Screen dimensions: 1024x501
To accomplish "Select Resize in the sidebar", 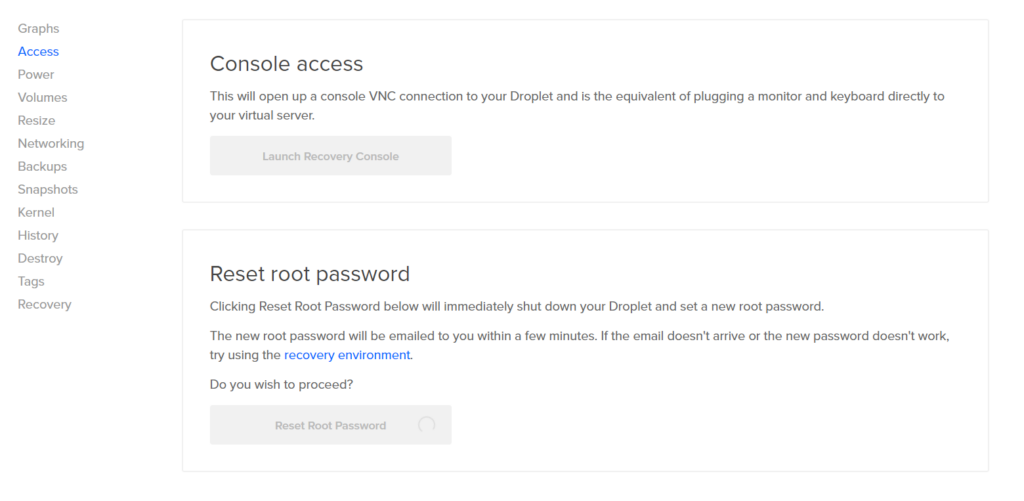I will coord(37,120).
